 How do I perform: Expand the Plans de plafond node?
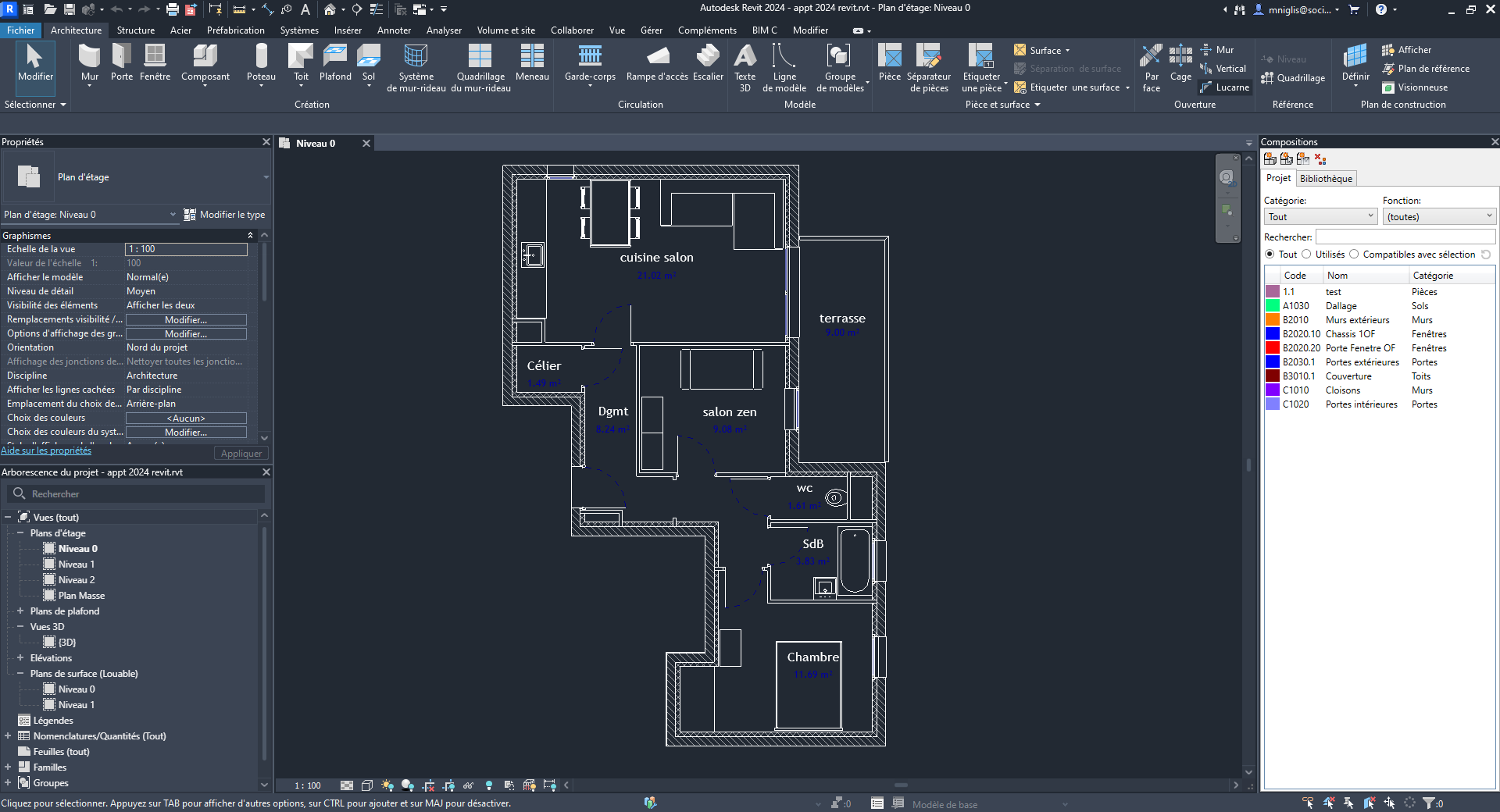pos(20,611)
